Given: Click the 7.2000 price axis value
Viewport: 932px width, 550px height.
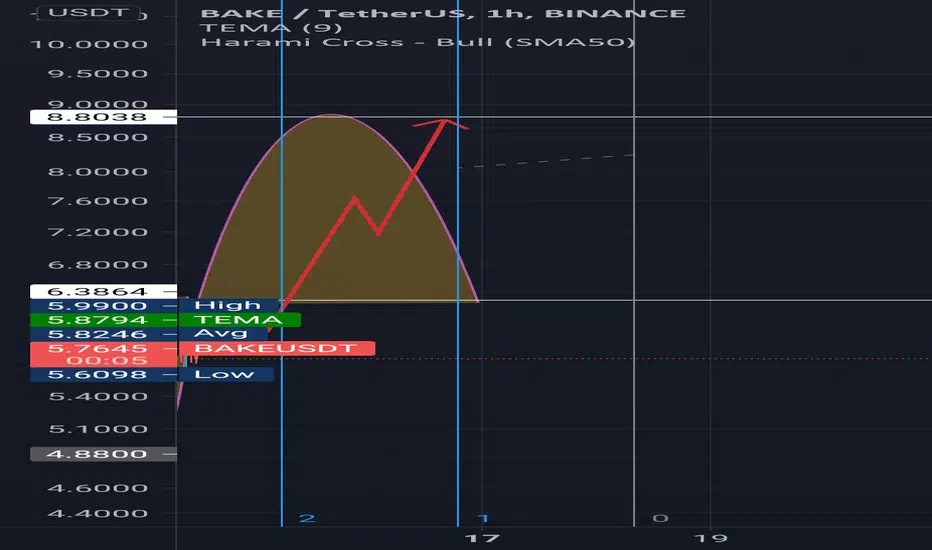Looking at the screenshot, I should (97, 232).
